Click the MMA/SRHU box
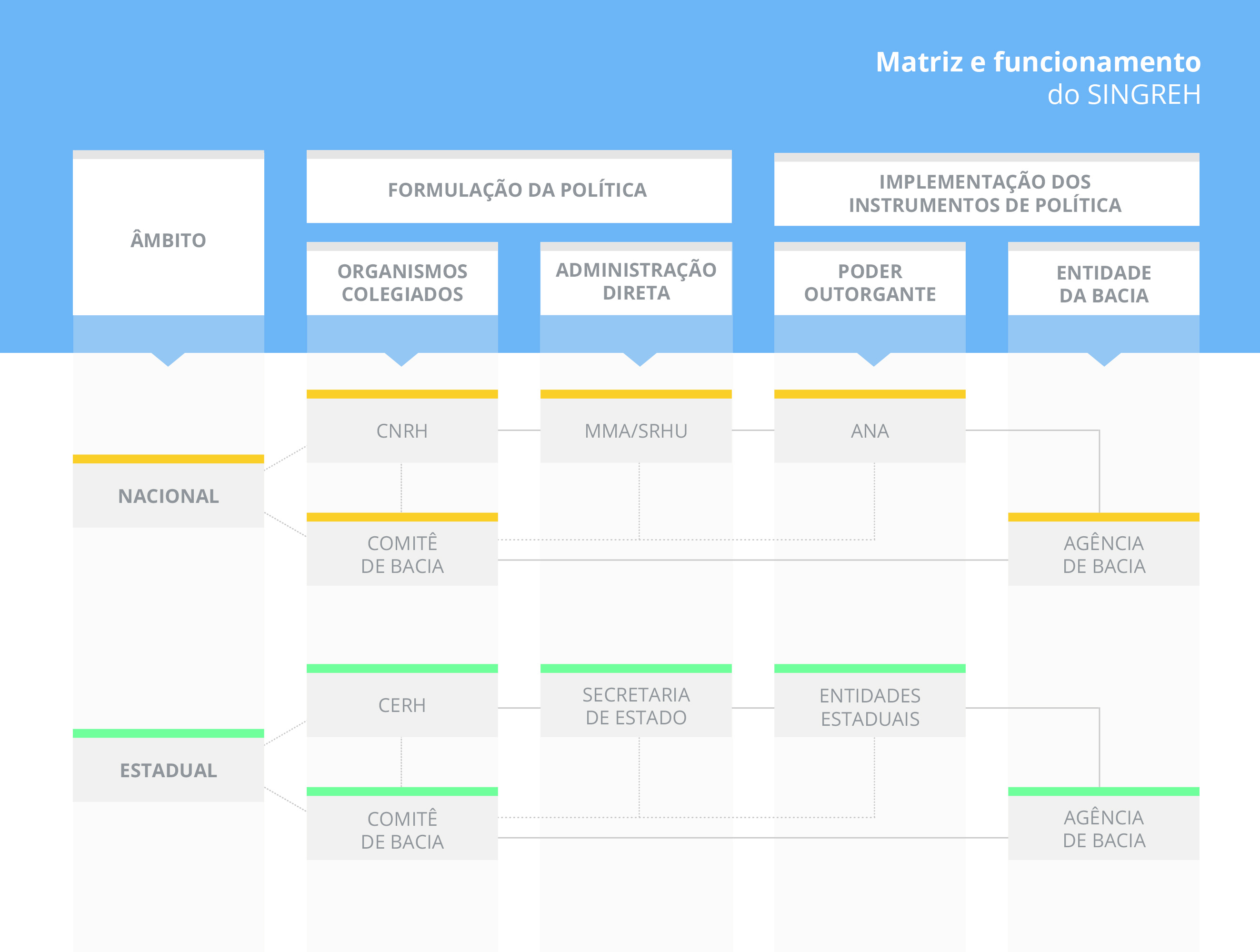The image size is (1260, 952). (636, 431)
